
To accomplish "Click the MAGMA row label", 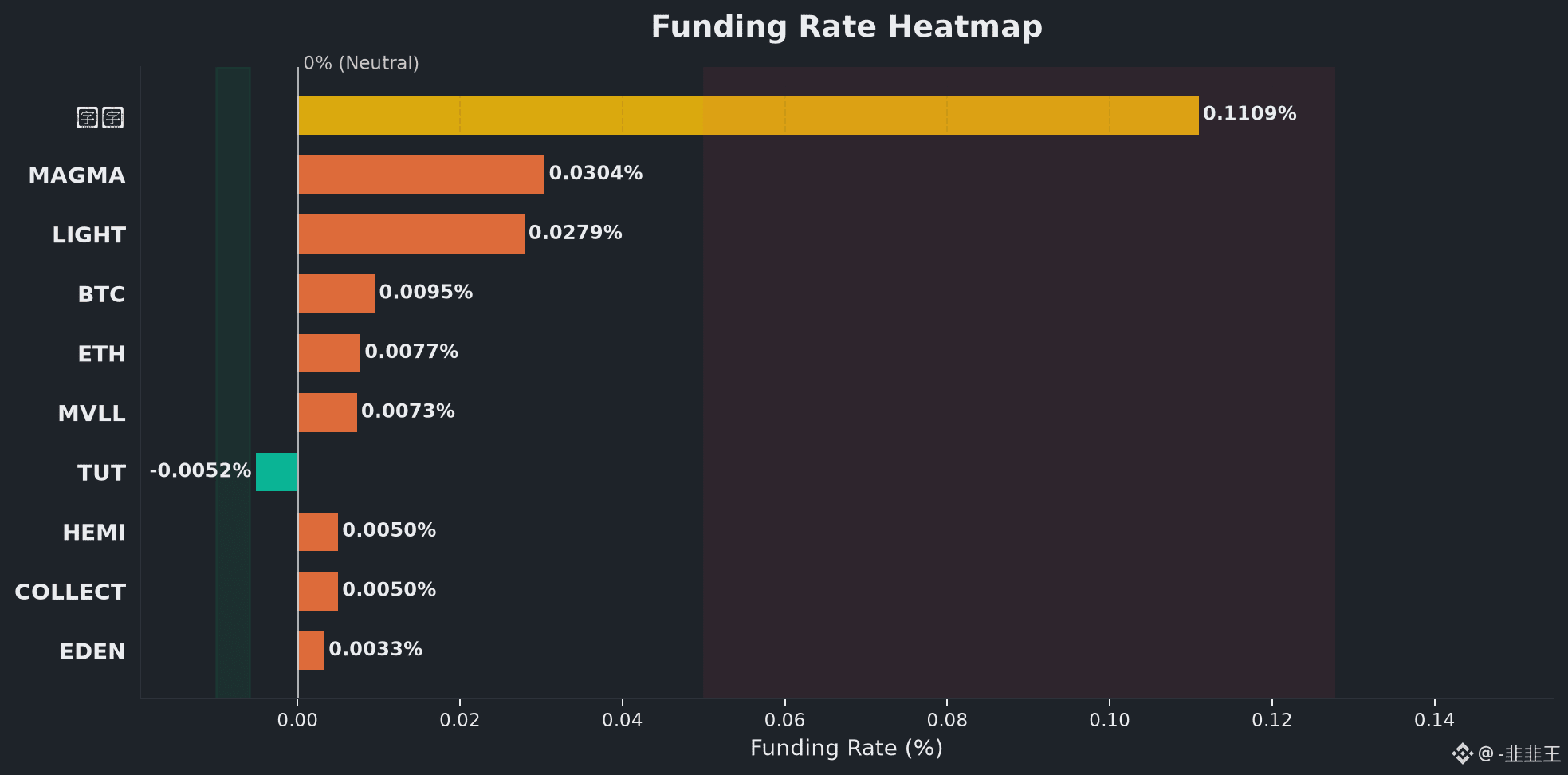I will [x=77, y=175].
